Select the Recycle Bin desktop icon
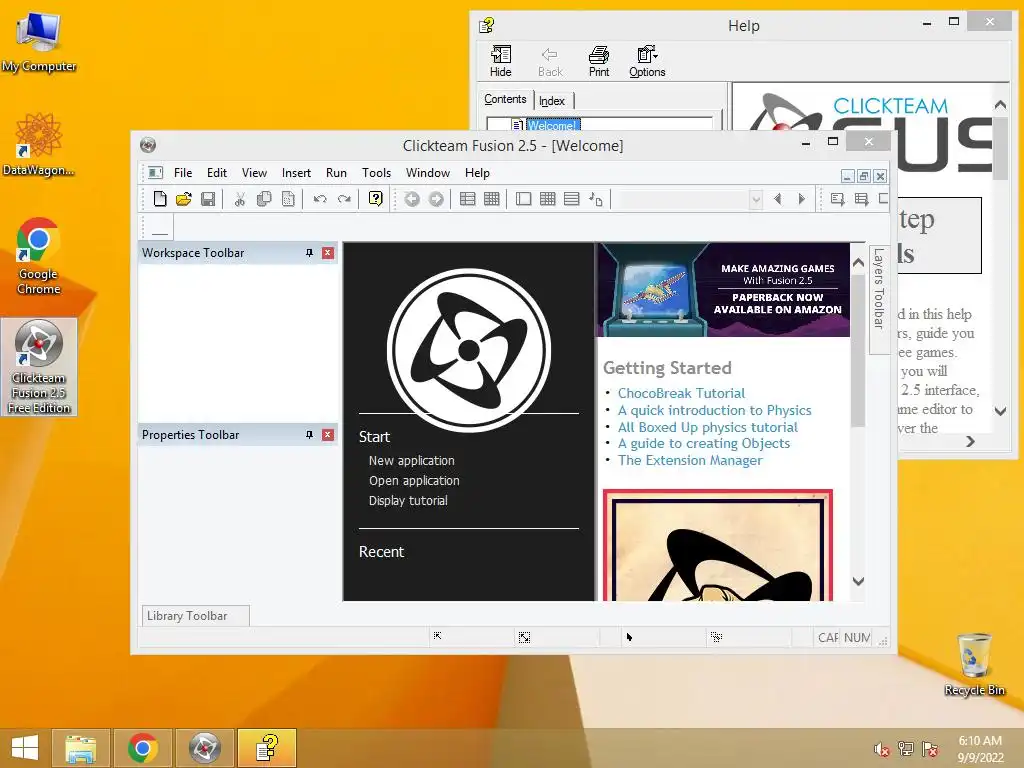Screen dimensions: 1024x768 pos(974,664)
